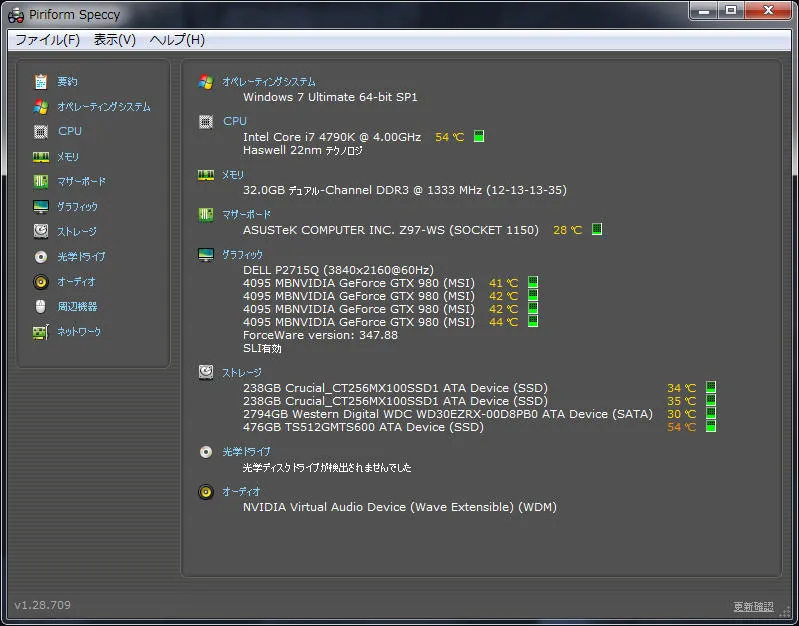Select 周辺機器 in the sidebar
Screen dimensions: 799x626
(77, 306)
